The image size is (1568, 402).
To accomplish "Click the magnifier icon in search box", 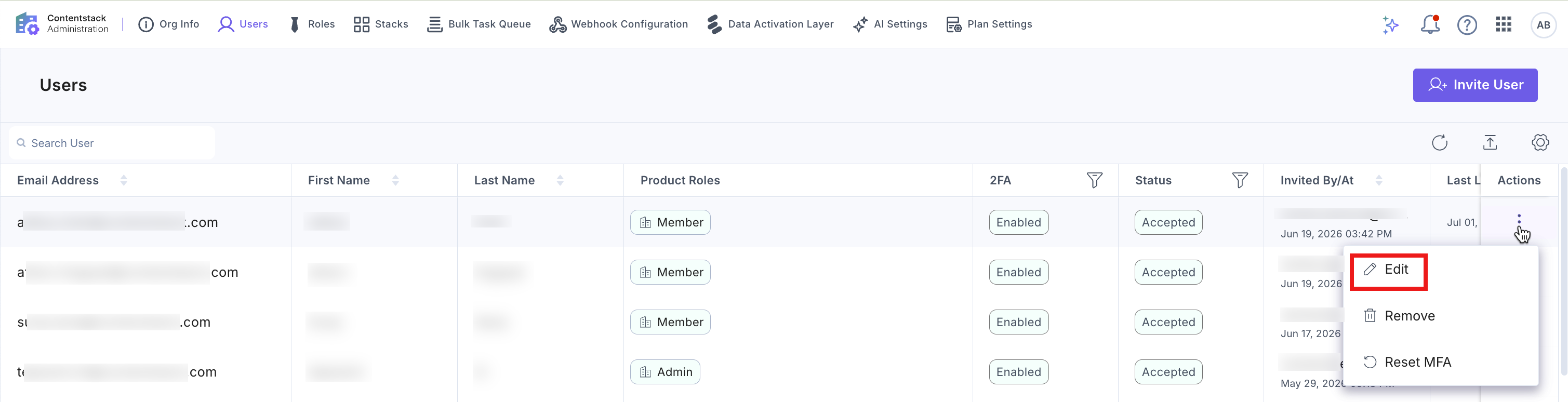I will [21, 143].
